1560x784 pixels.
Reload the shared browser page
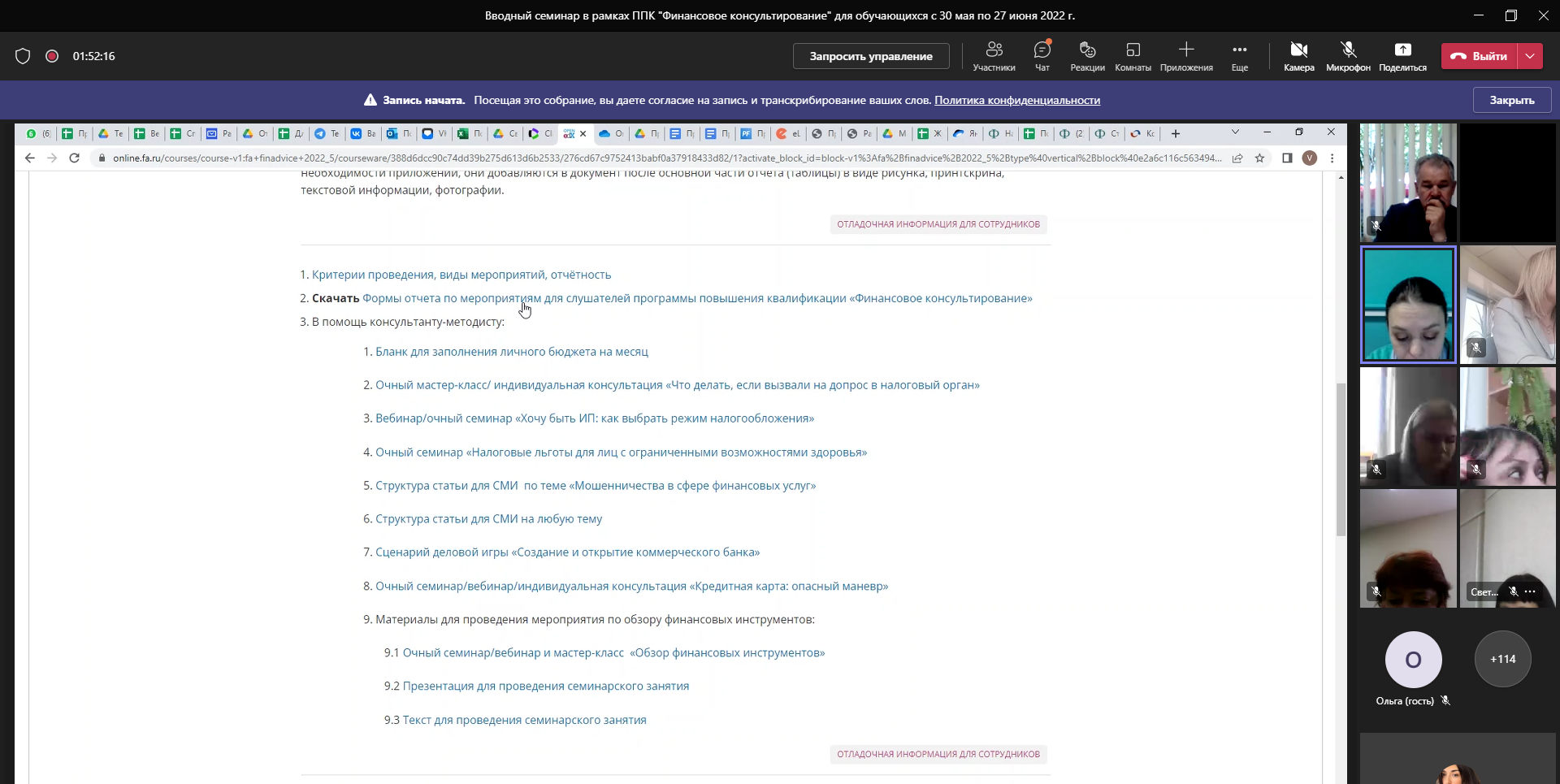(74, 158)
